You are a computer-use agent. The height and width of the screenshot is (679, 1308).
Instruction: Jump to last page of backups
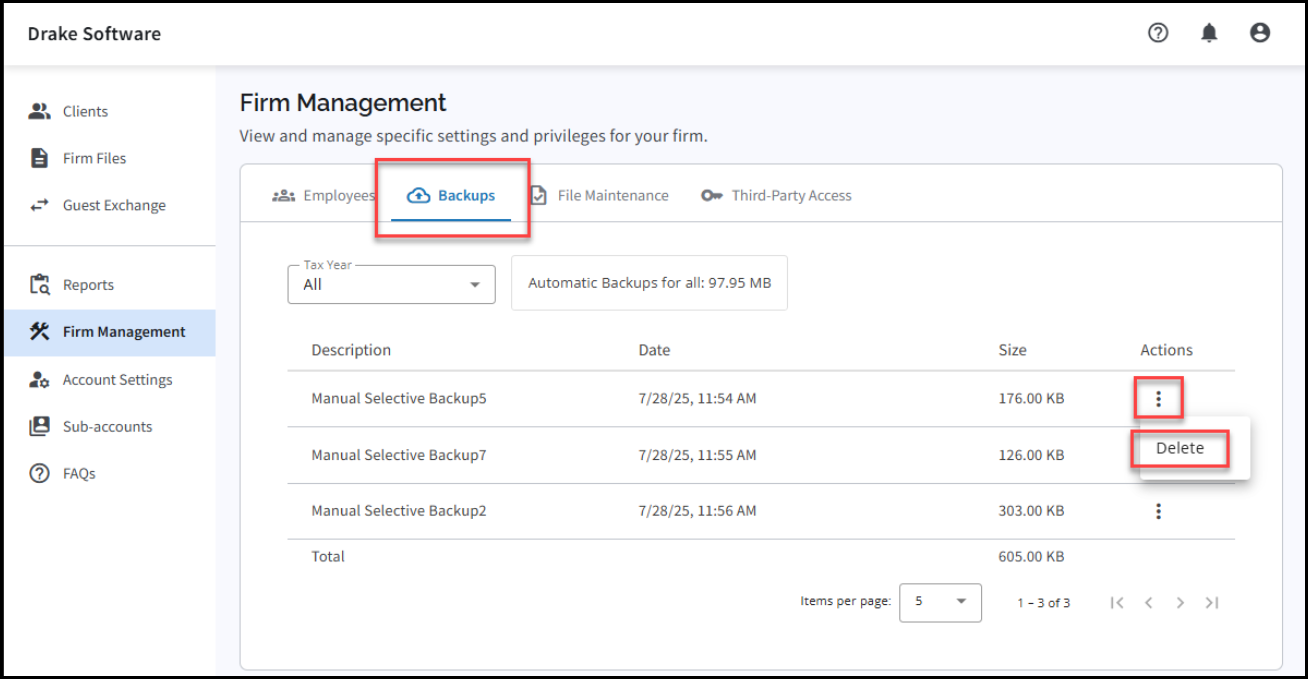1212,603
